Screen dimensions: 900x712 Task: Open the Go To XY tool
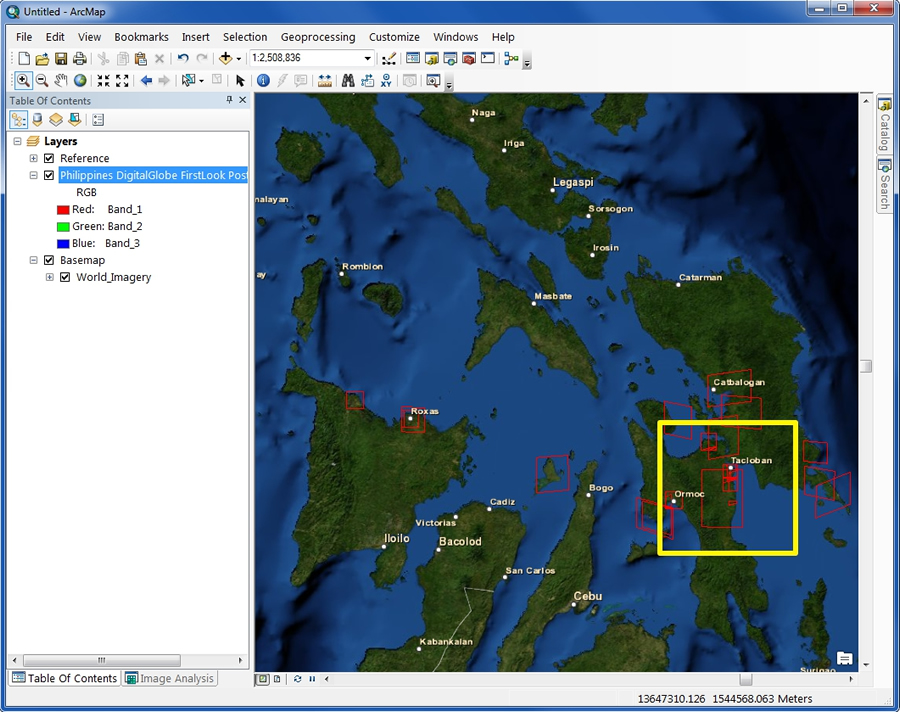(386, 80)
